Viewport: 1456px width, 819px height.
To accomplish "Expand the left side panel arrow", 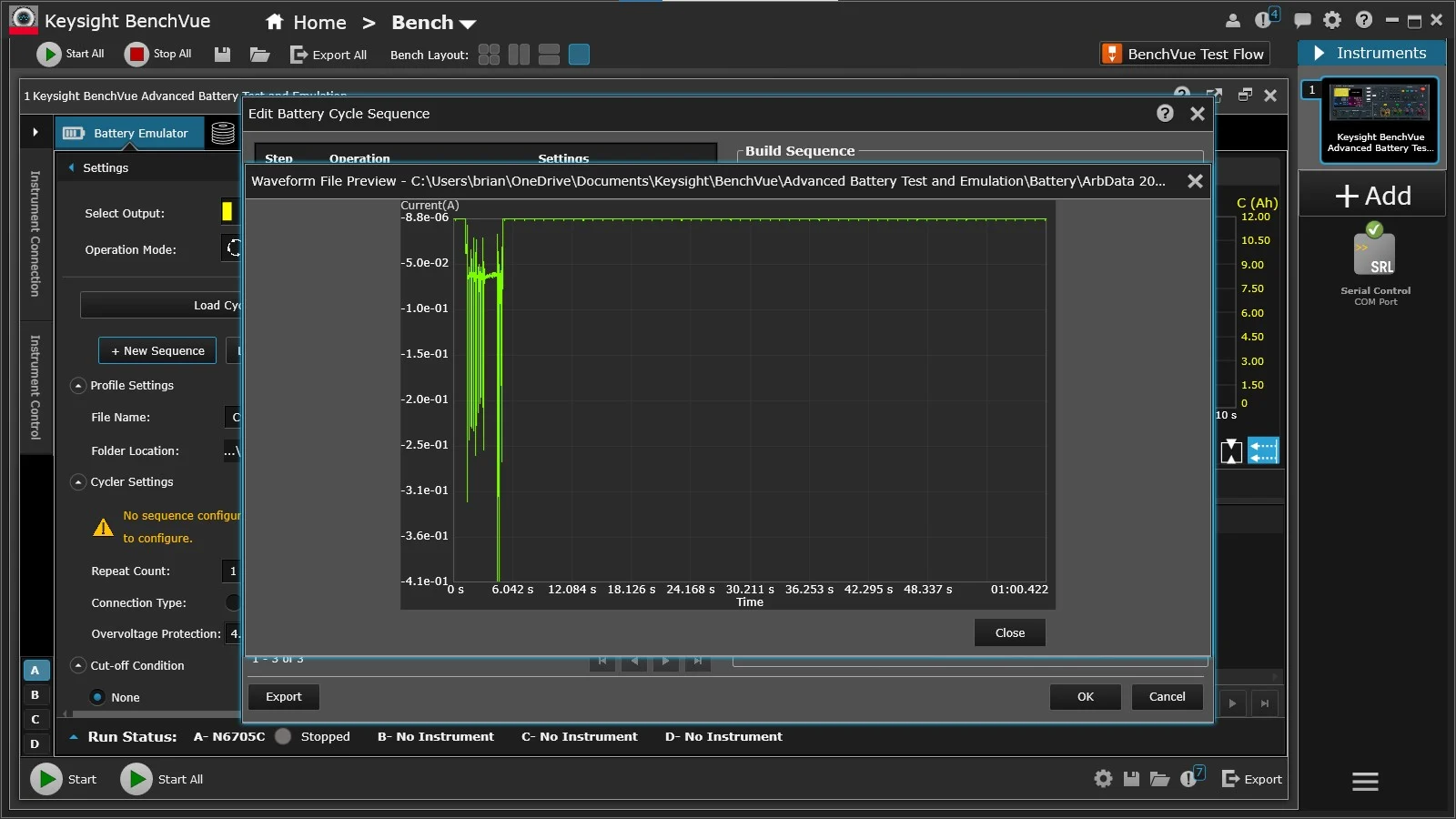I will pyautogui.click(x=35, y=133).
